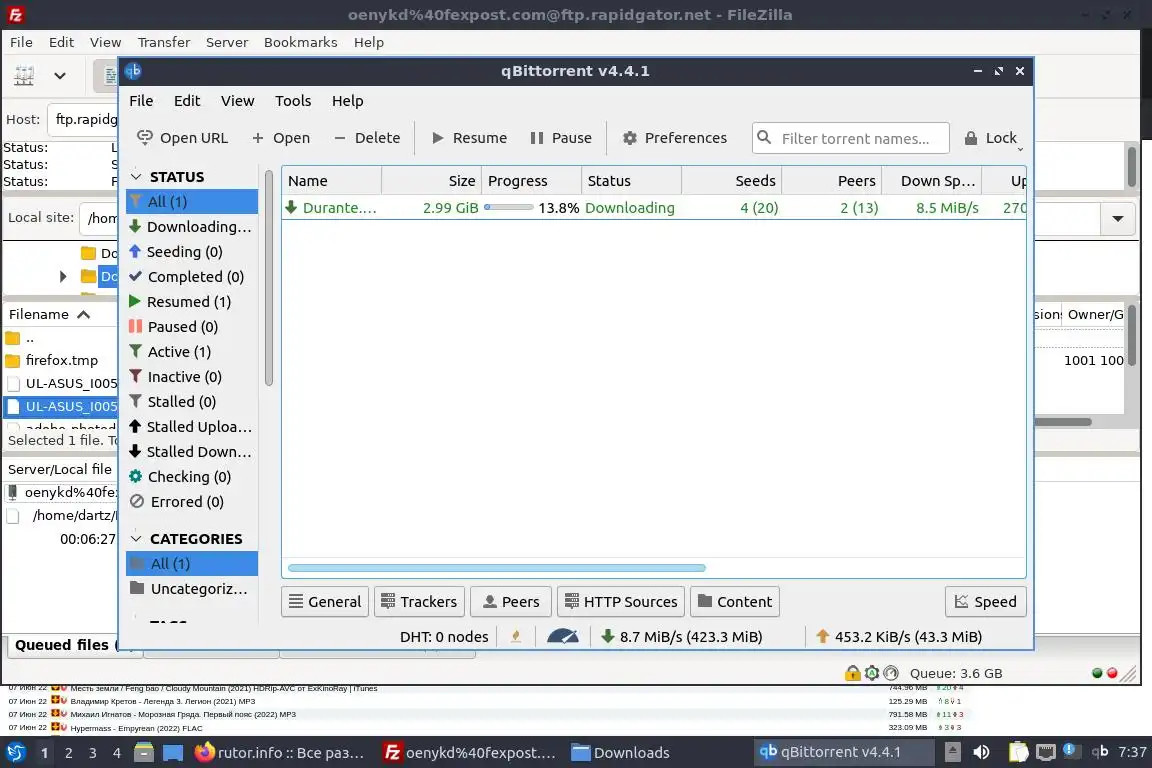Delete the selected torrent via the toolbar
Viewport: 1152px width, 768px height.
click(x=367, y=138)
